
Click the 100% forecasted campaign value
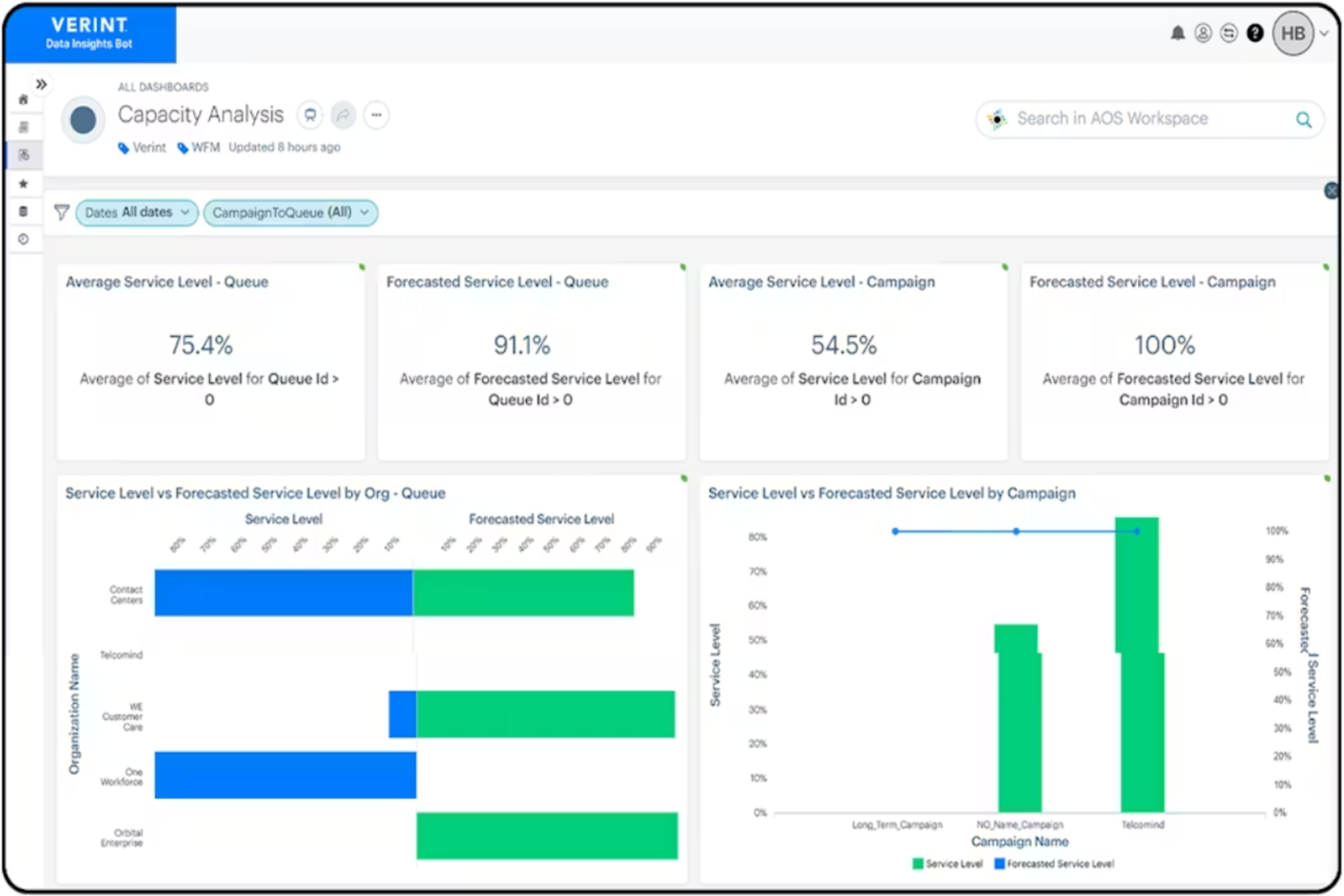pyautogui.click(x=1164, y=345)
